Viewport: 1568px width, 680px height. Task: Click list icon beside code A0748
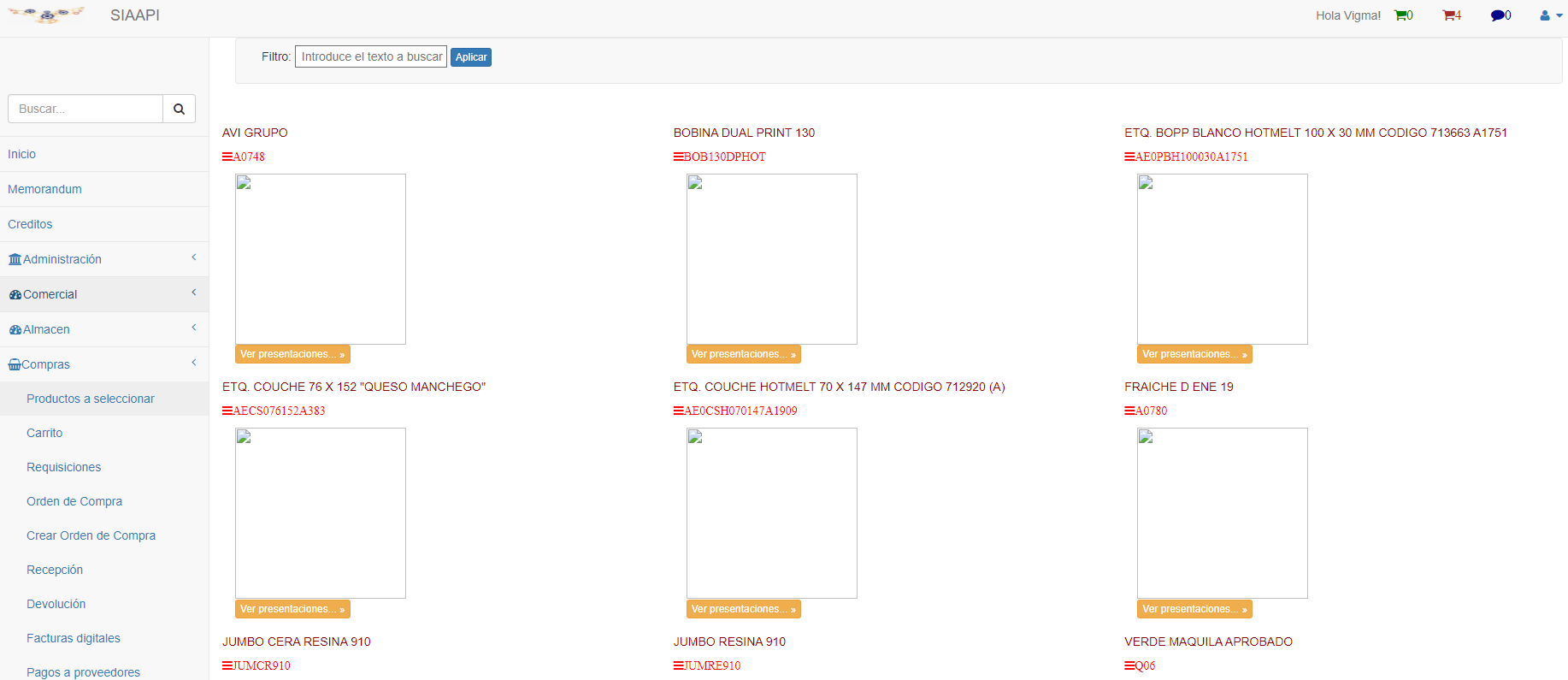click(227, 157)
